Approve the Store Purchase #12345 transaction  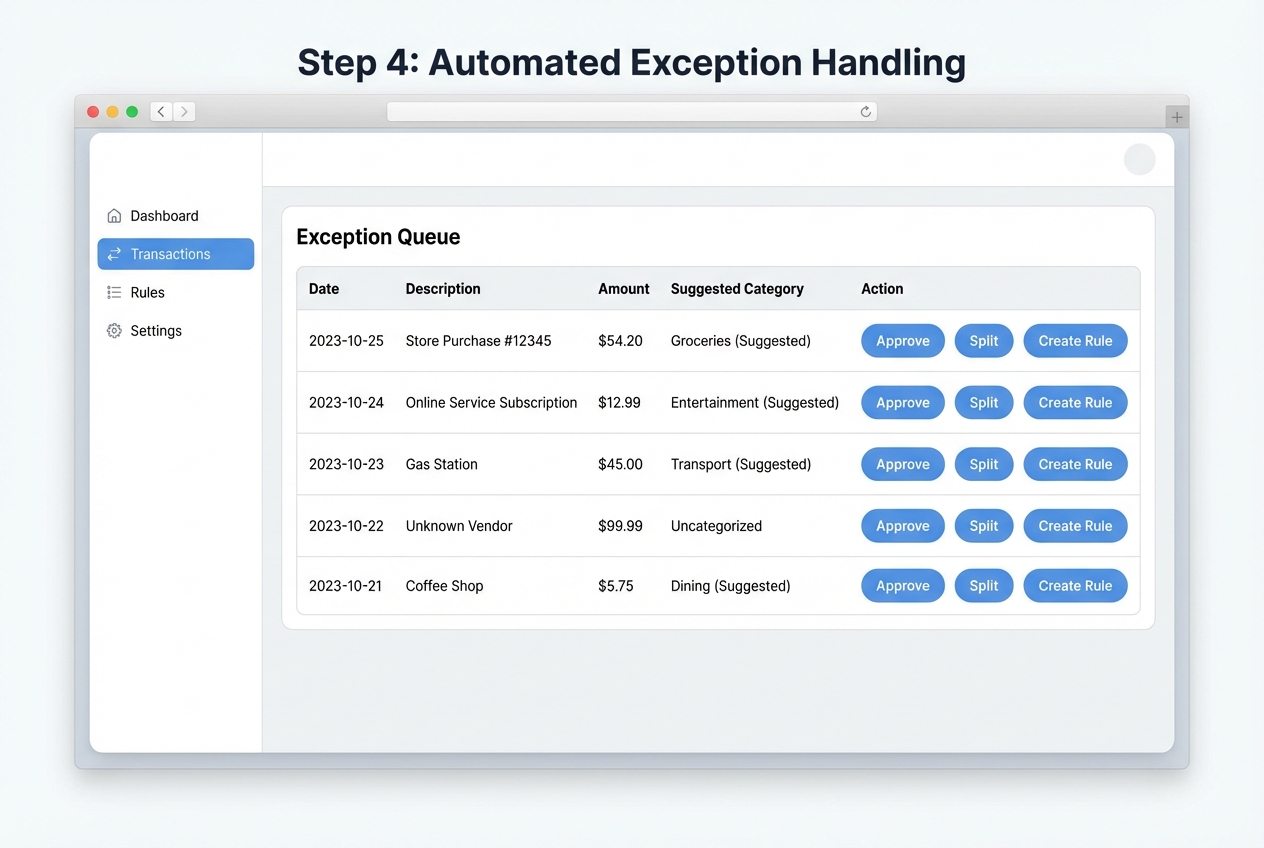click(902, 340)
